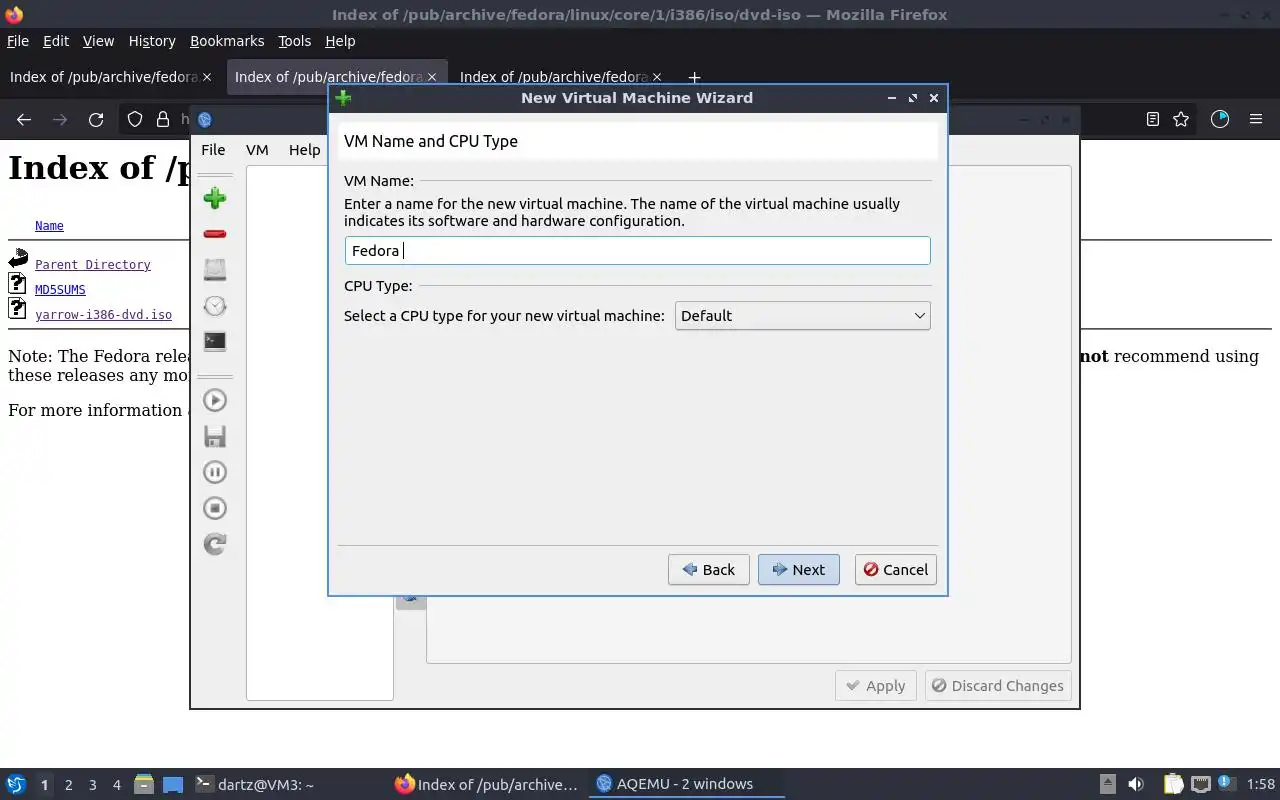Screen dimensions: 1280x800
Task: Click Reset VM arrow icon in AQEMU
Action: (x=214, y=544)
